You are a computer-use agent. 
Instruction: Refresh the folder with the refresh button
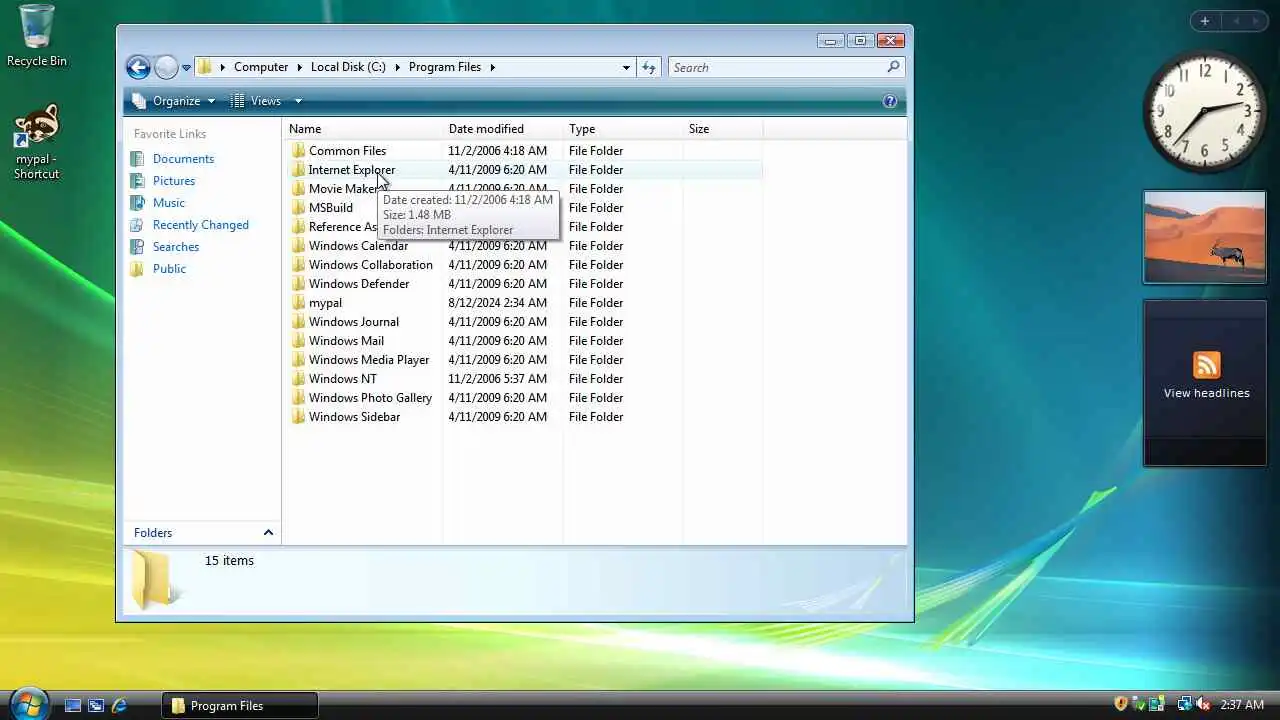click(x=649, y=67)
